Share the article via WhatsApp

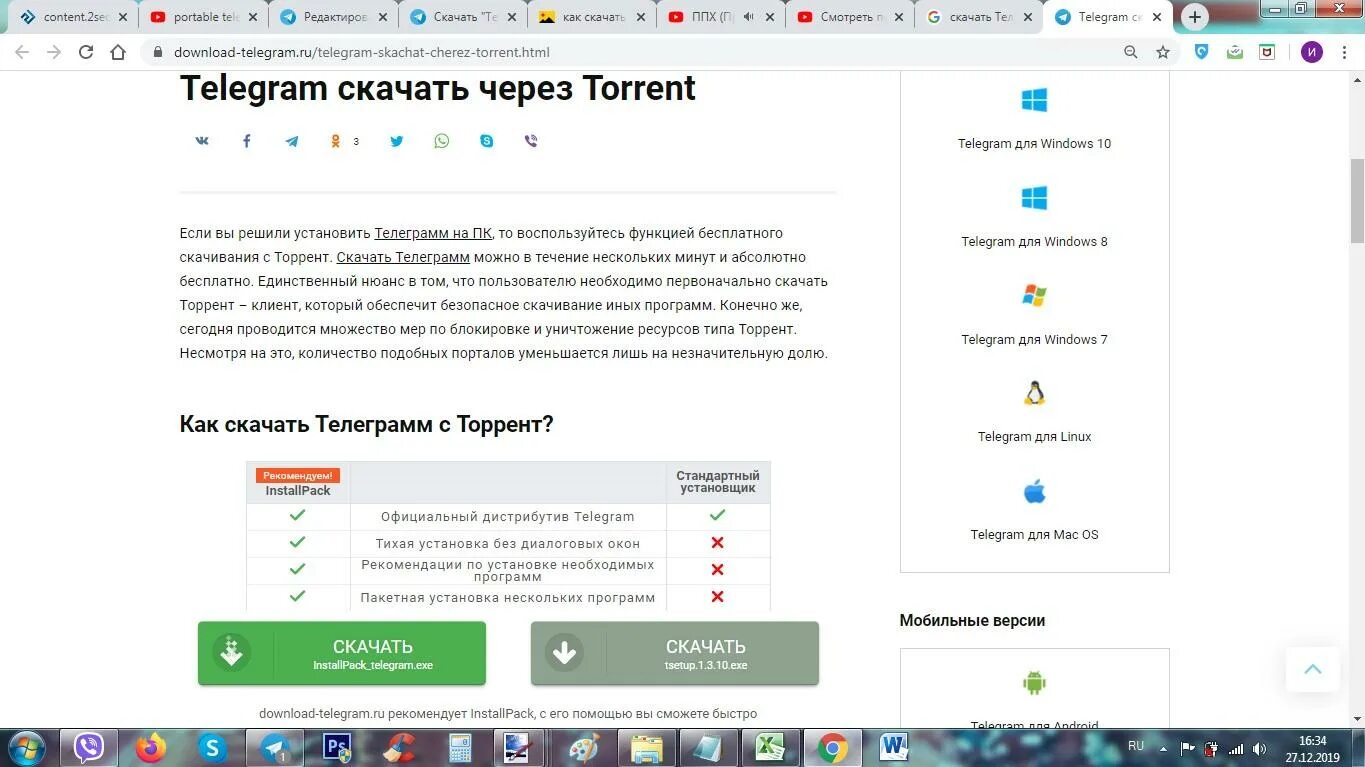pos(442,141)
